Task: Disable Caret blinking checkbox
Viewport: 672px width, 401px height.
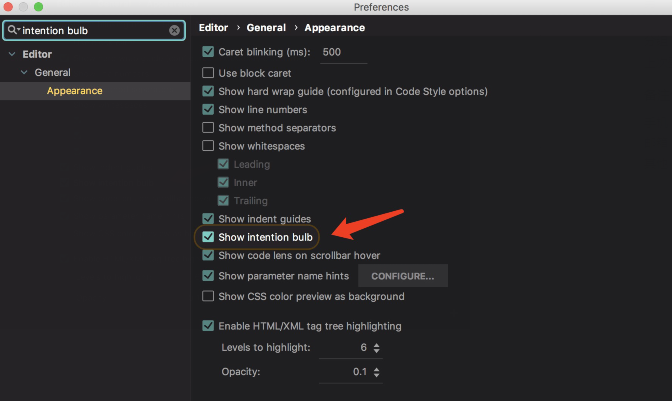Action: point(208,52)
